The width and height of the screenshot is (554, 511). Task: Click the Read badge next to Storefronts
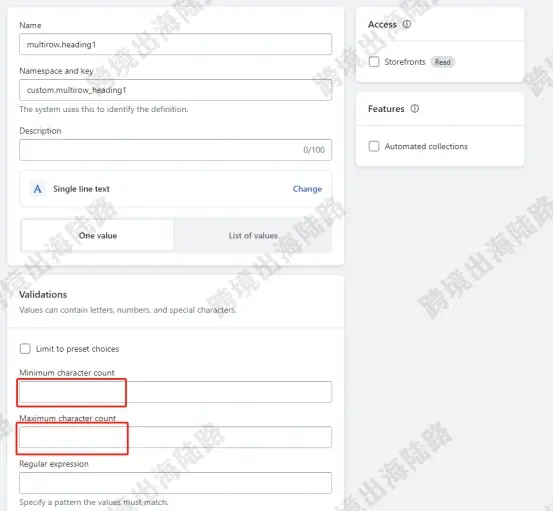tap(442, 62)
